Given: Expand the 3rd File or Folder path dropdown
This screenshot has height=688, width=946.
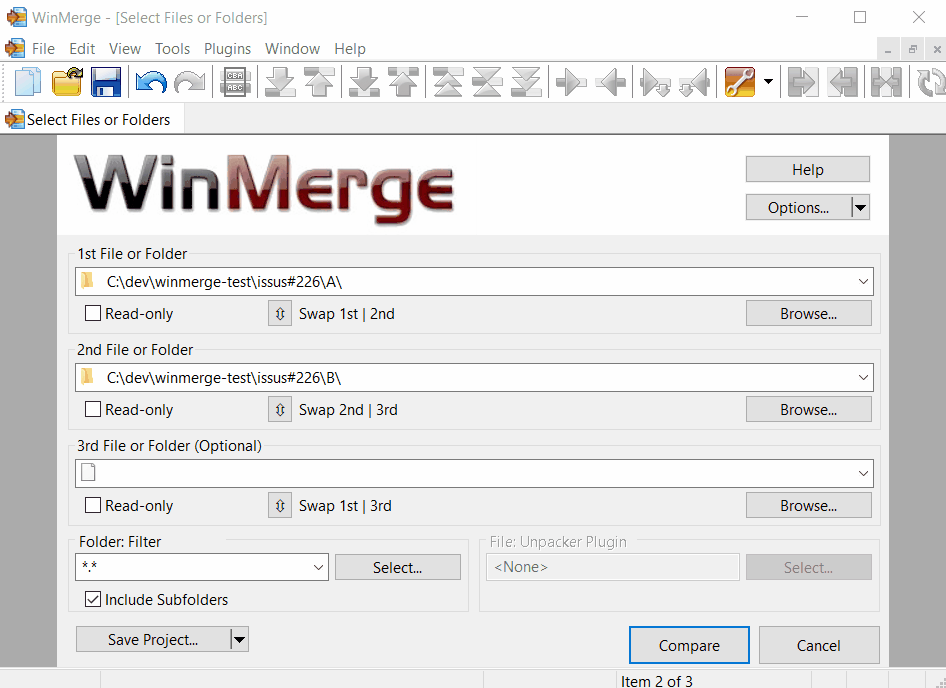Looking at the screenshot, I should pos(863,473).
